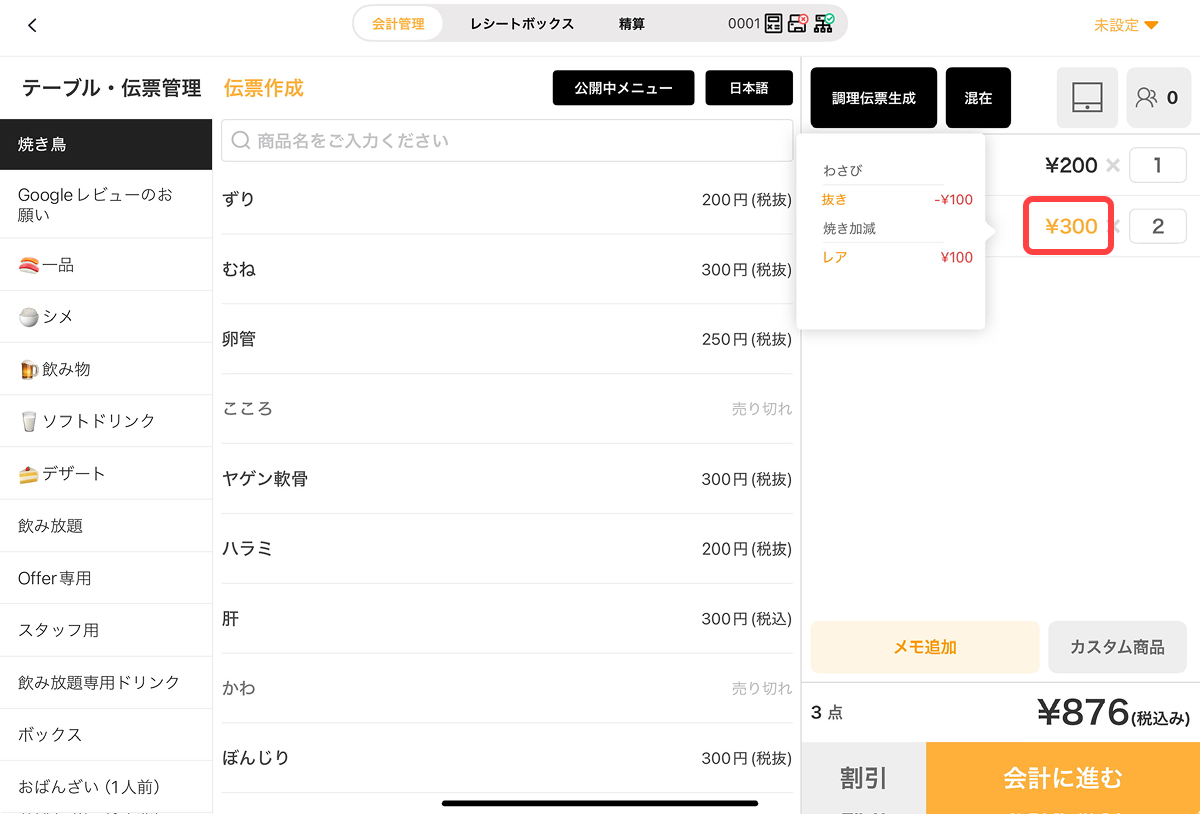
Task: Click the 調理伝票生成 button
Action: click(874, 98)
